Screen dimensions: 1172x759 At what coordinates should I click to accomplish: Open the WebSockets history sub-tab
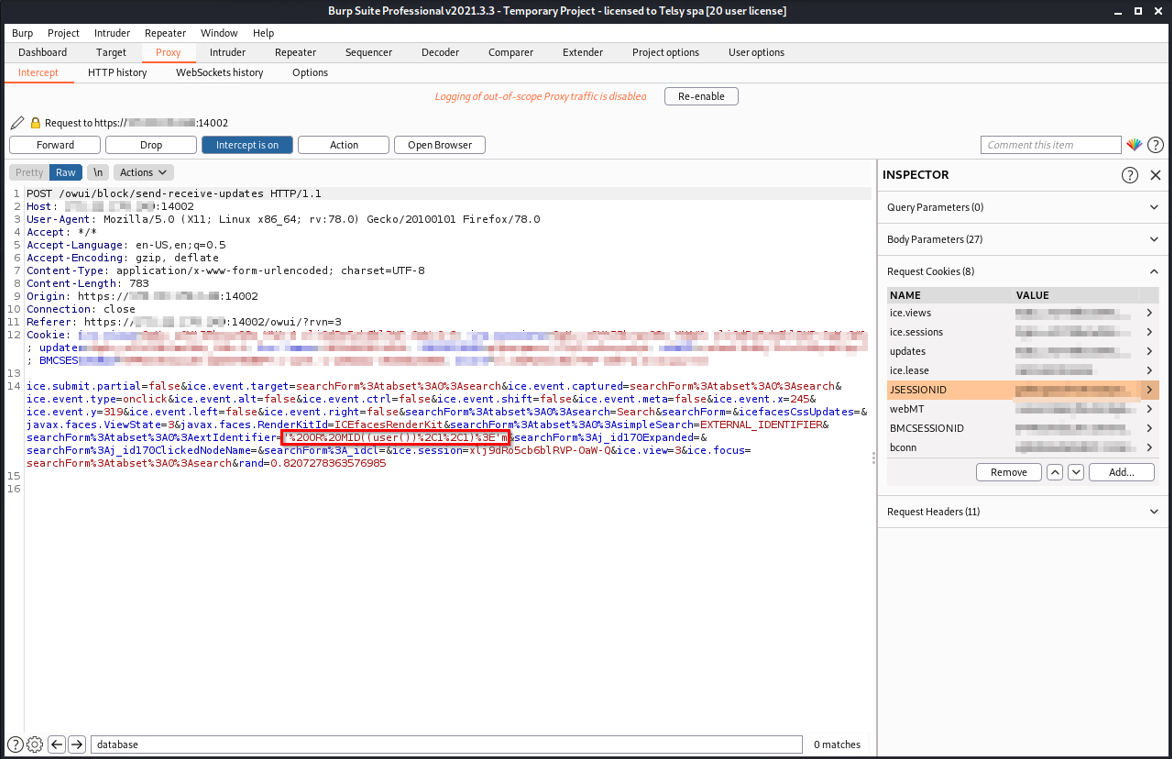(220, 73)
